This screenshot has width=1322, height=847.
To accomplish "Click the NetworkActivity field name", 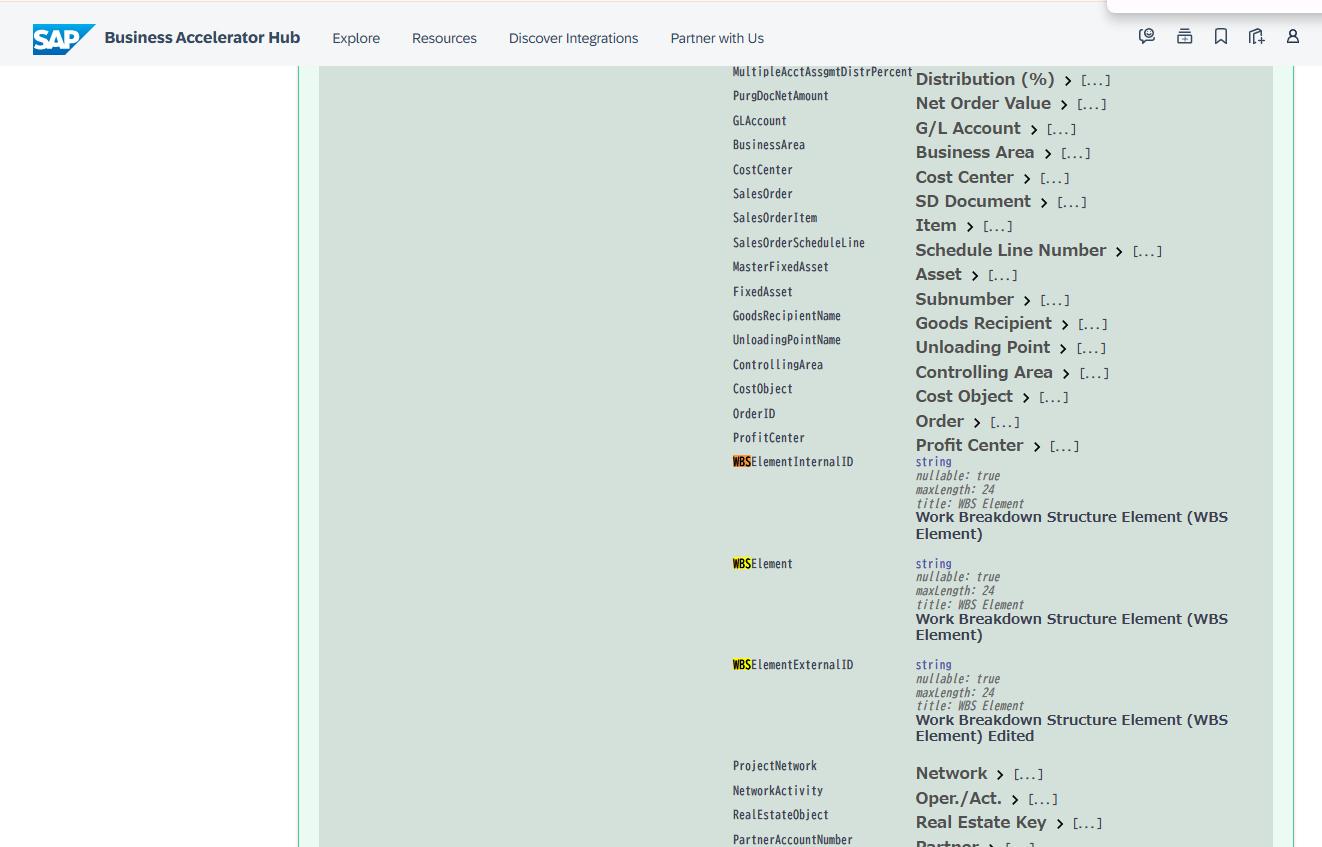I will click(x=778, y=791).
